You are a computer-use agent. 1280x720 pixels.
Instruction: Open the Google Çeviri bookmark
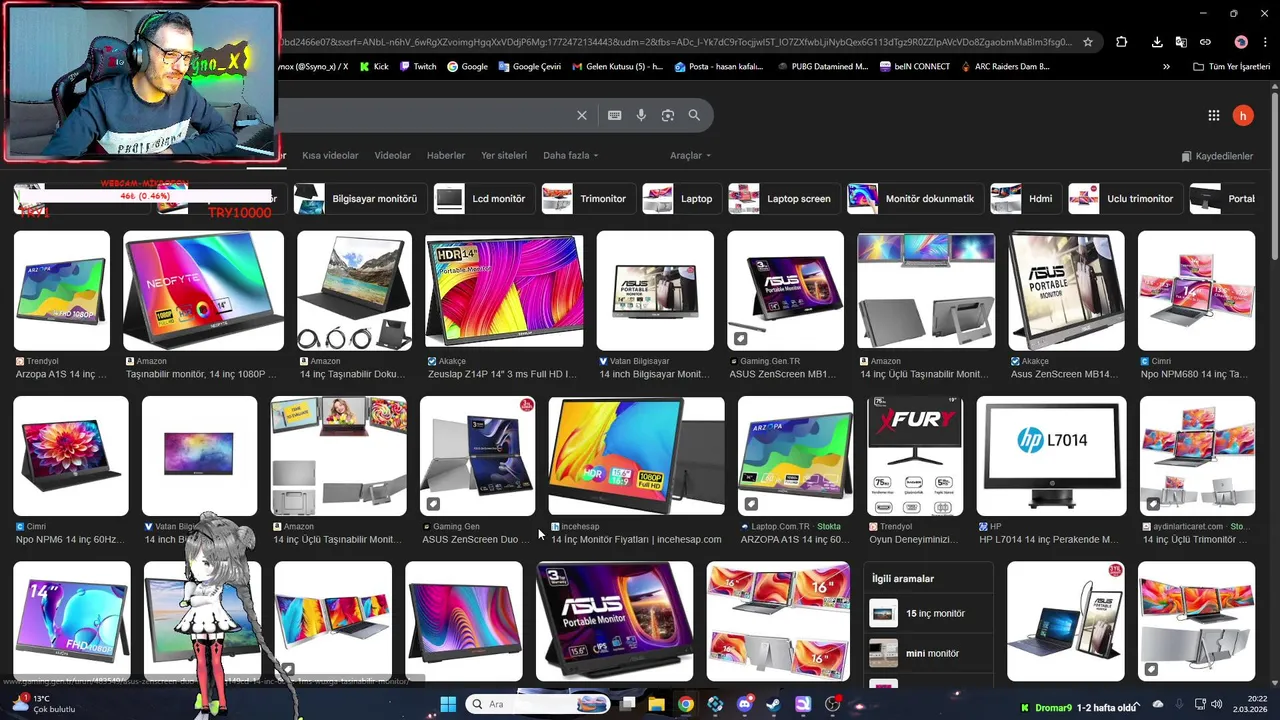(x=528, y=67)
